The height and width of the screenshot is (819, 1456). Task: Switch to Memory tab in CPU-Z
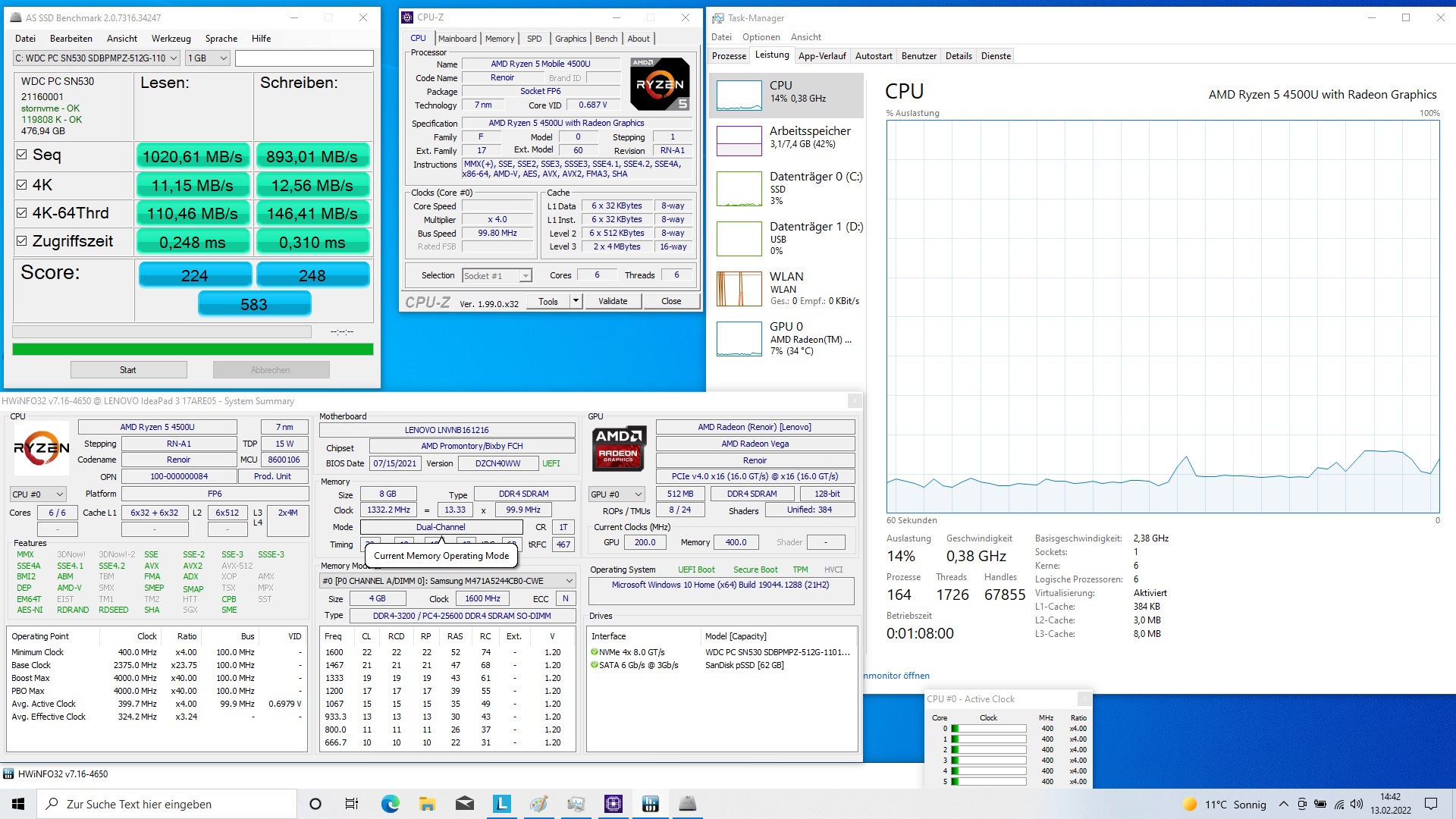[x=500, y=39]
